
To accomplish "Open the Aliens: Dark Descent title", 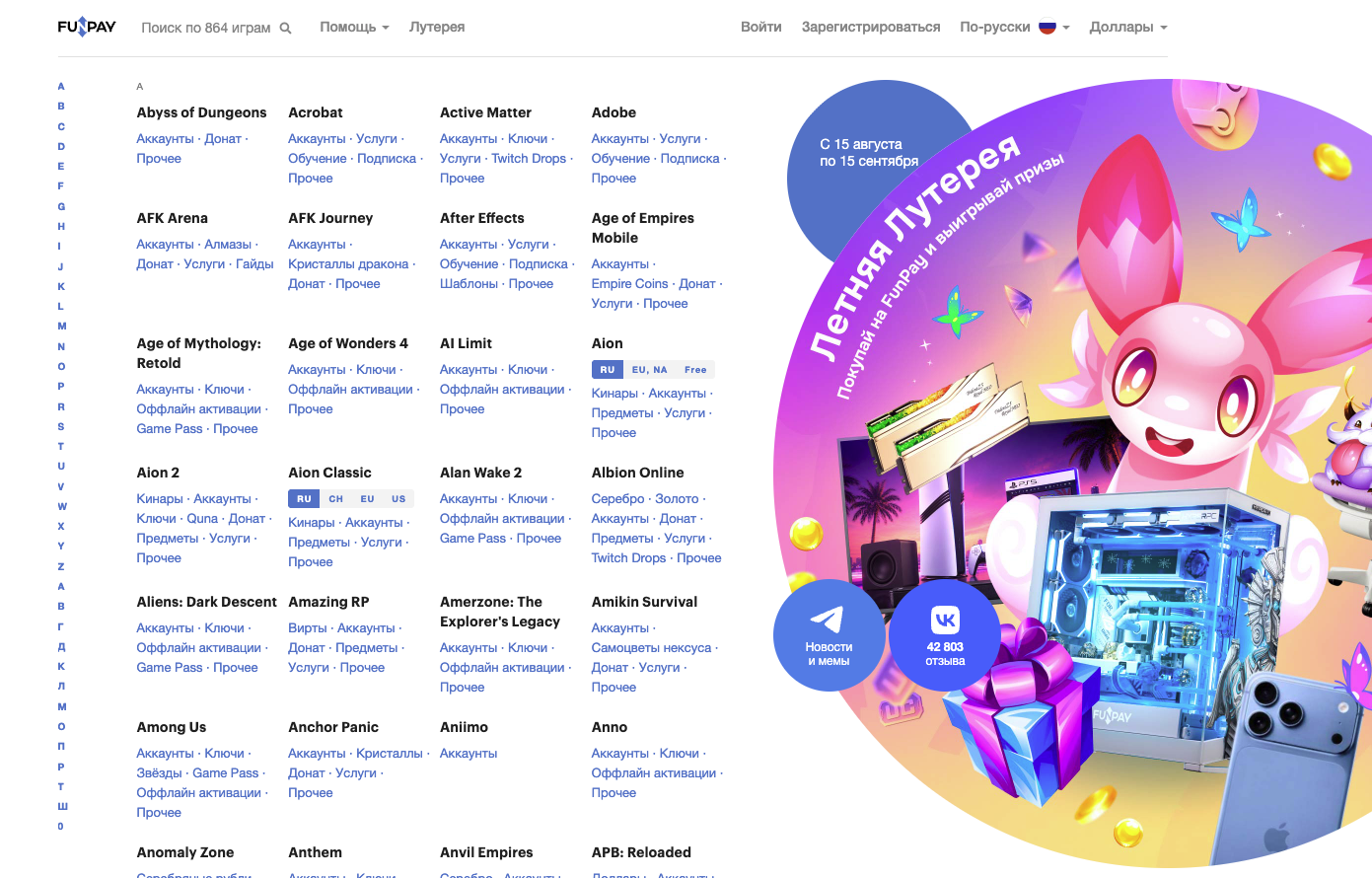I will tap(206, 602).
